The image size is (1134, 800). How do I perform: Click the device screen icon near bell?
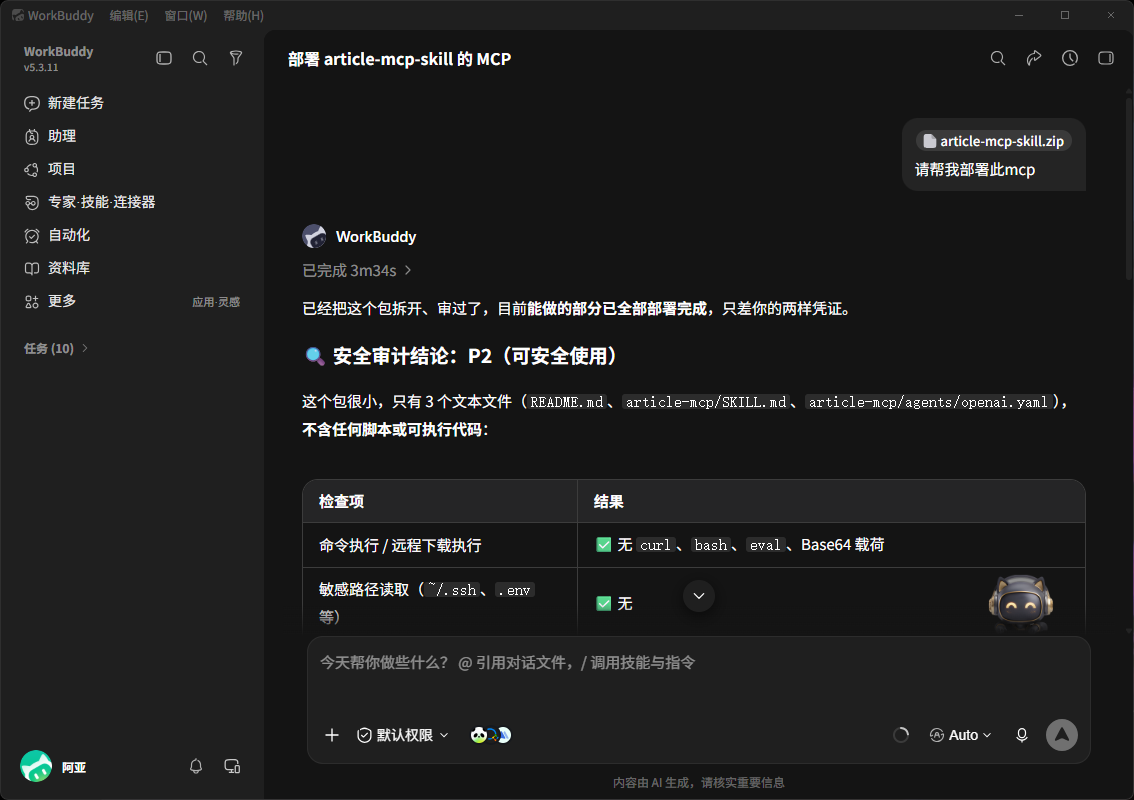pyautogui.click(x=232, y=766)
